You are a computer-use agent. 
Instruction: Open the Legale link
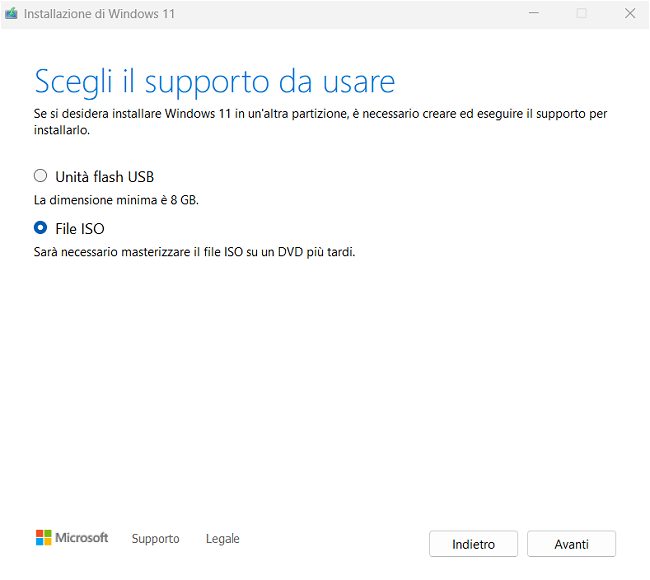click(222, 539)
